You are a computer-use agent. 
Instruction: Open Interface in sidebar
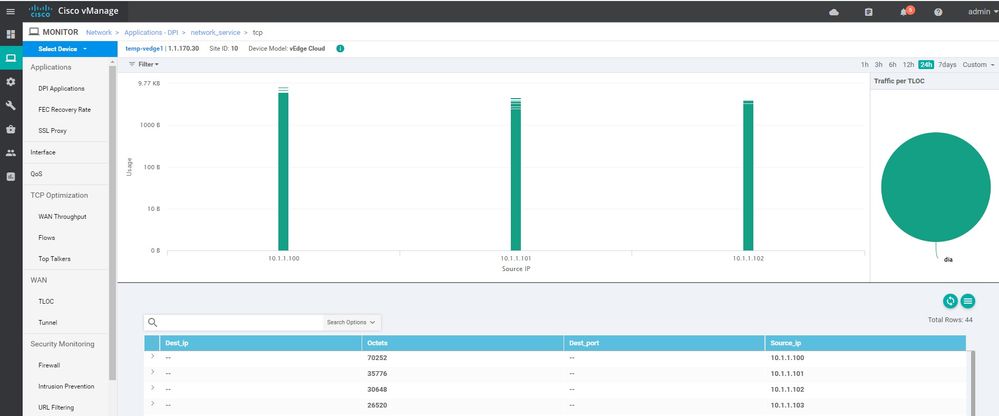point(43,152)
